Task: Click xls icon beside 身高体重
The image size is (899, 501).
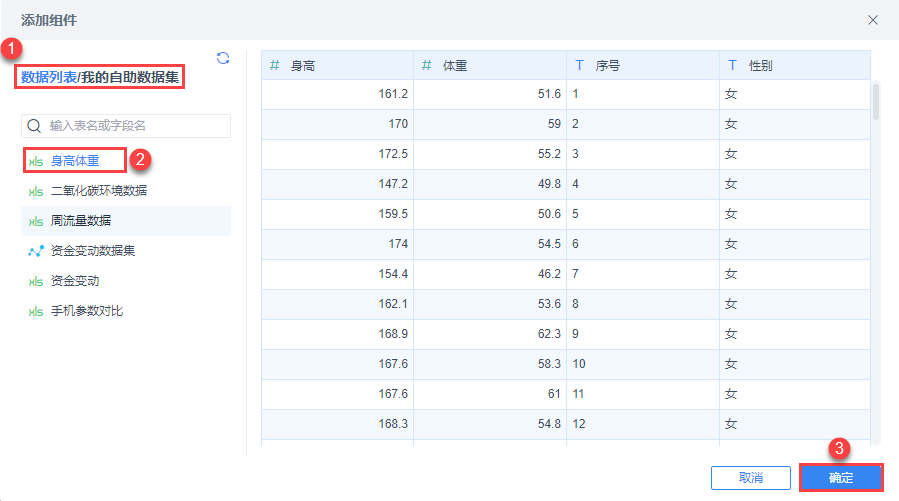Action: point(36,162)
